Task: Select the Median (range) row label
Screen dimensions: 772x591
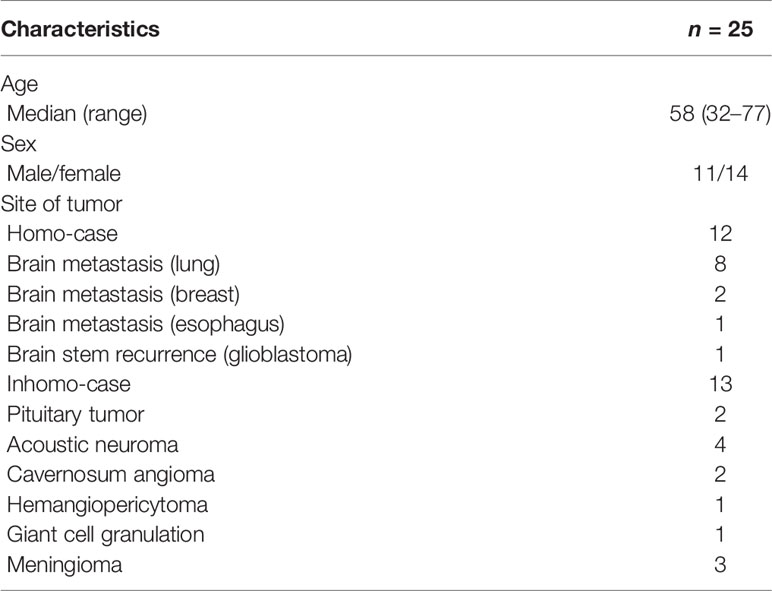Action: click(77, 114)
